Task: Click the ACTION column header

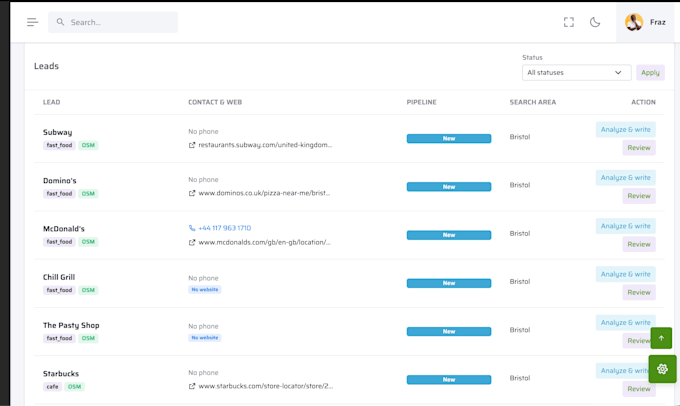Action: click(643, 102)
